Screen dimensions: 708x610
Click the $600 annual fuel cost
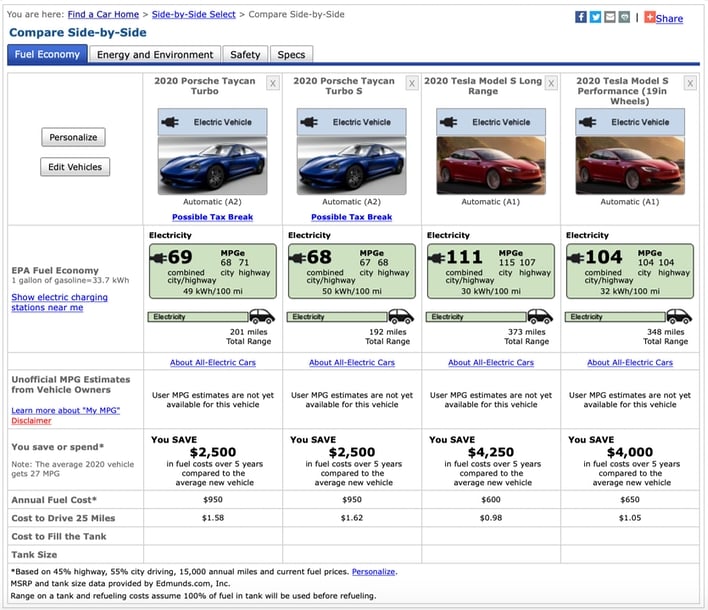491,500
